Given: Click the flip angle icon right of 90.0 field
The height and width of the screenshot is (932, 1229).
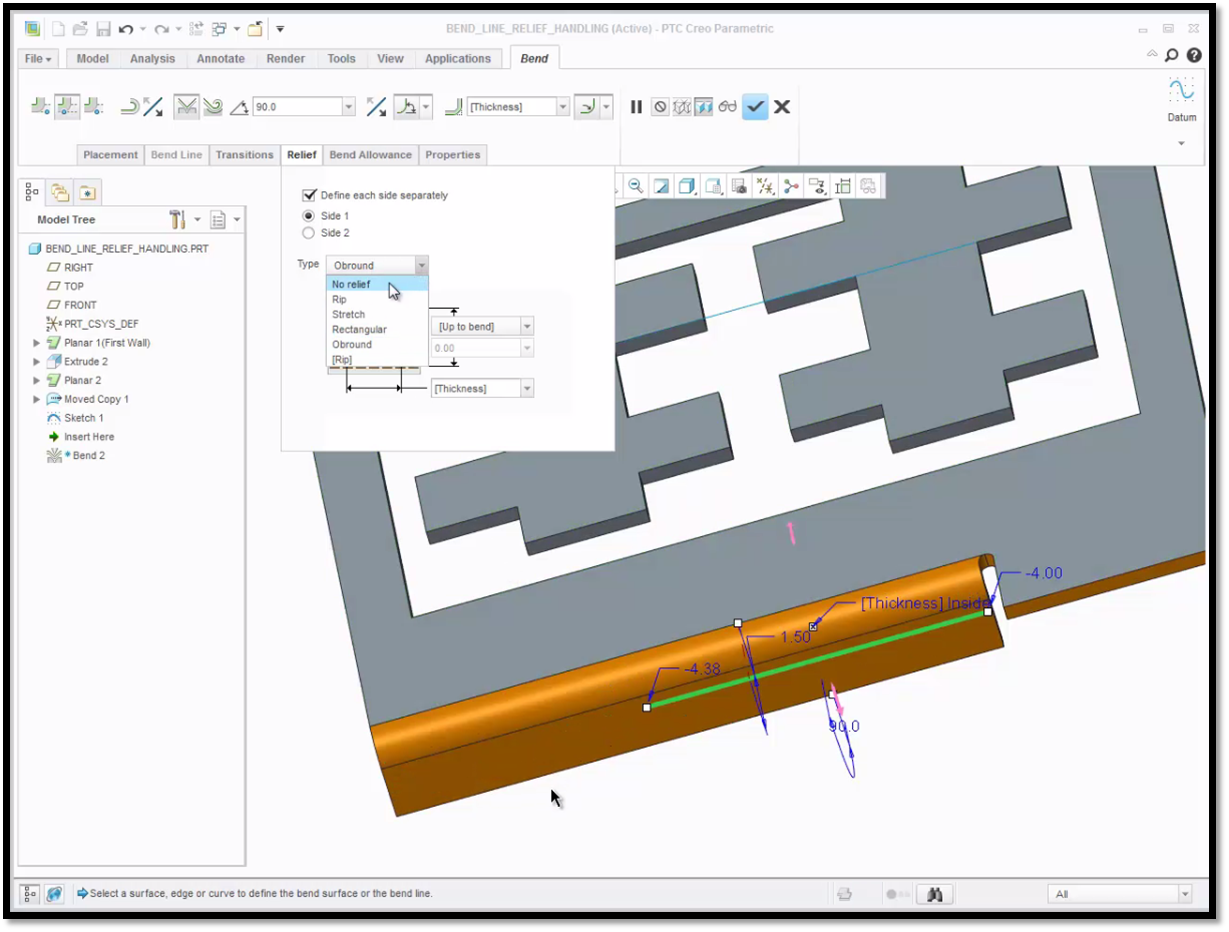Looking at the screenshot, I should point(376,106).
